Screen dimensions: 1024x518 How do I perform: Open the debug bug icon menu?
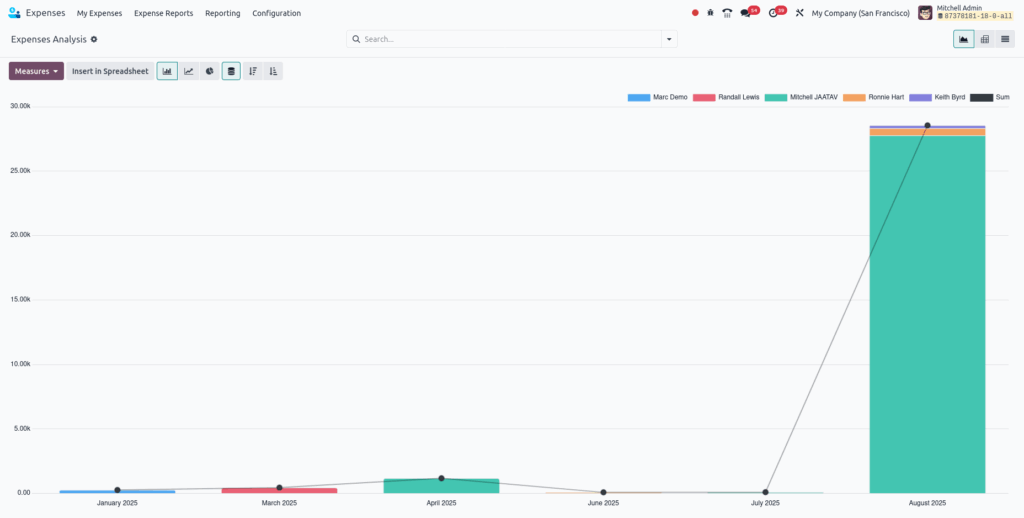[x=710, y=13]
